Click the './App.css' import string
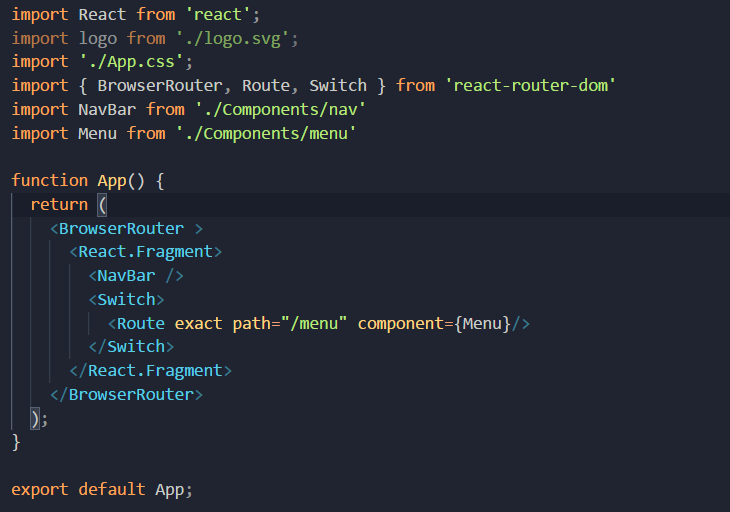The width and height of the screenshot is (730, 512). (x=131, y=62)
